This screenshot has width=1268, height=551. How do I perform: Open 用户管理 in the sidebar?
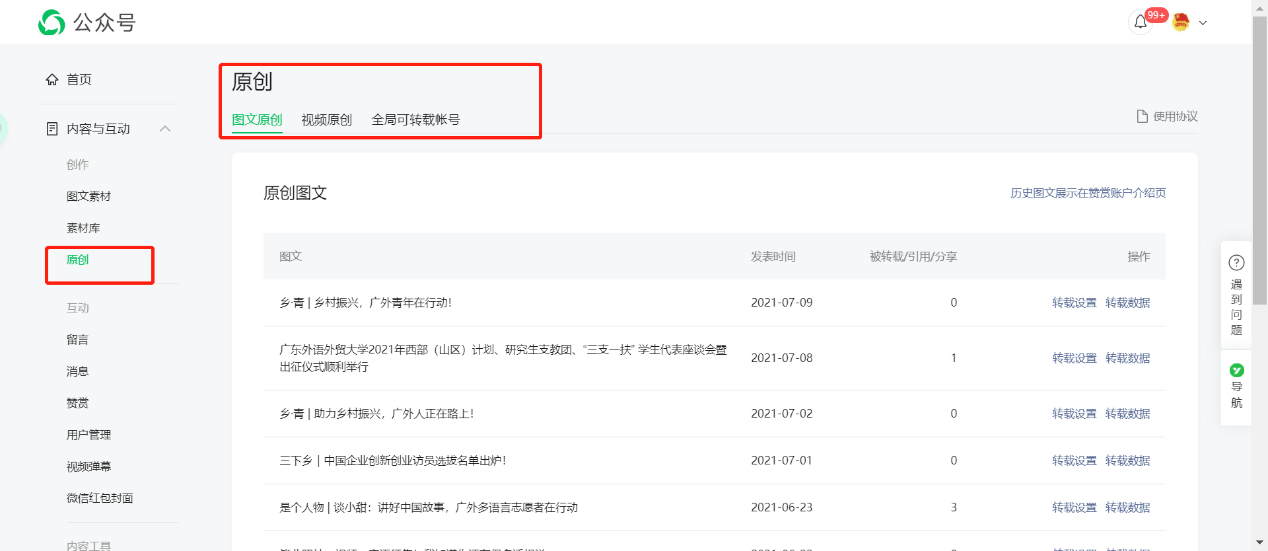pos(88,435)
